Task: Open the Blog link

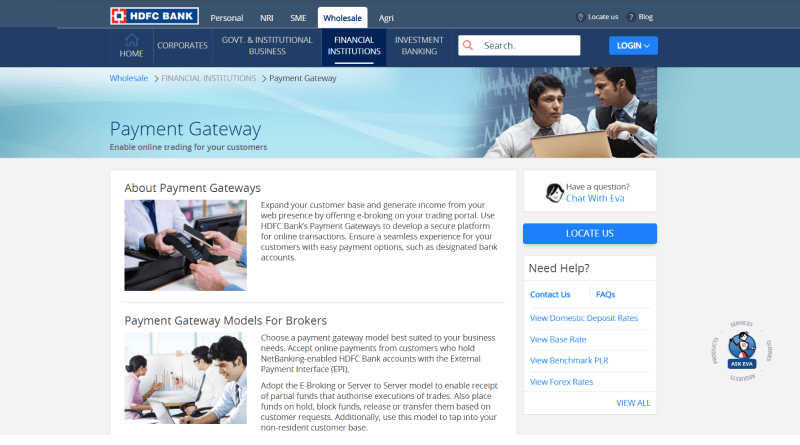Action: pos(645,17)
